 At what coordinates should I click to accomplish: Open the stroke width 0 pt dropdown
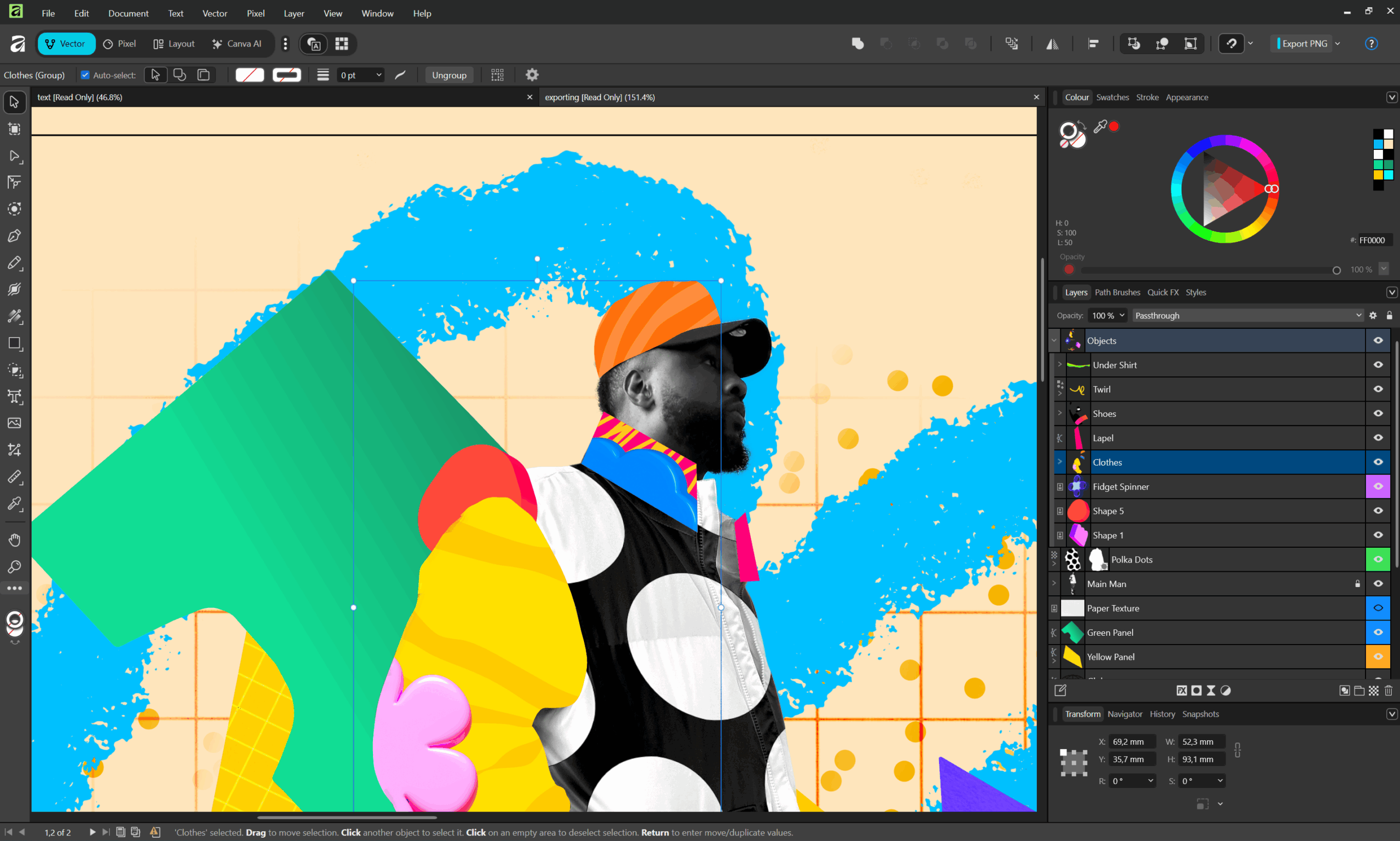point(379,76)
